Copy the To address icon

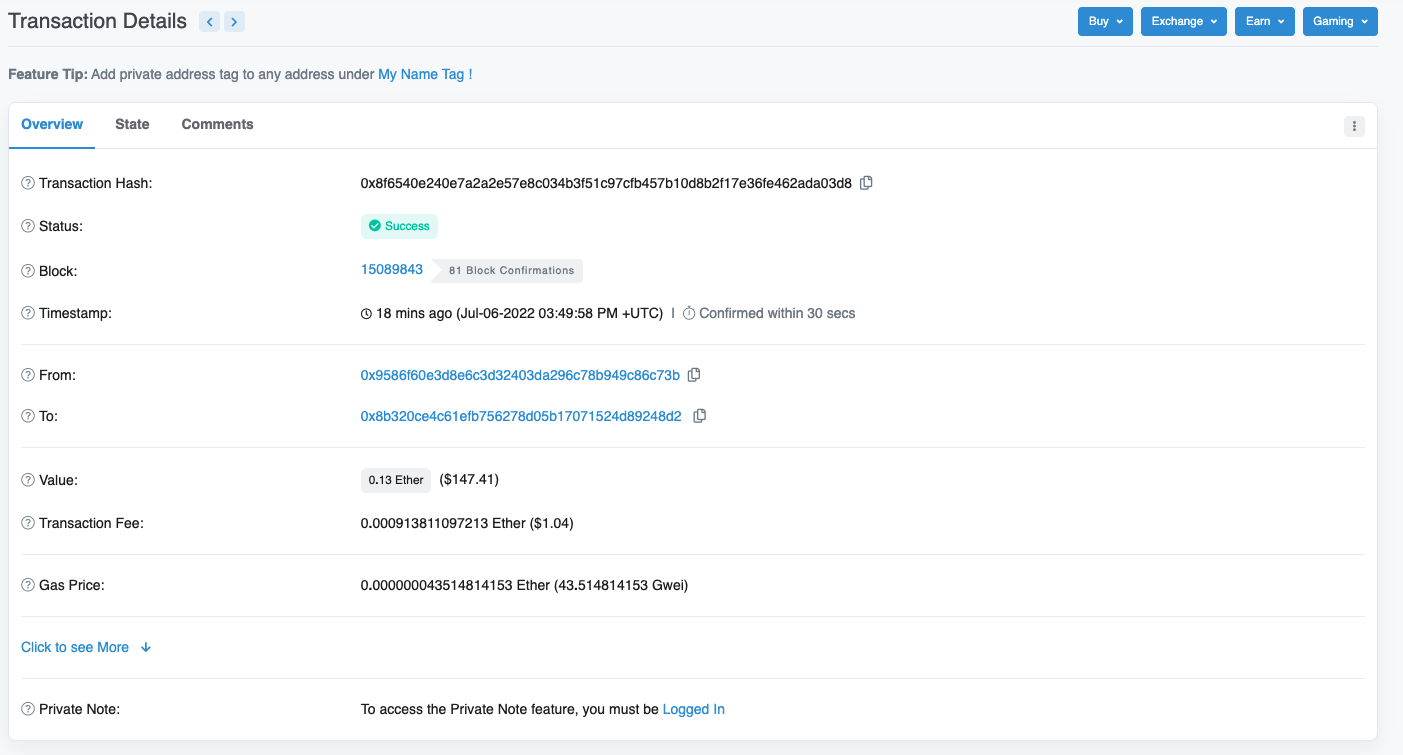tap(700, 416)
